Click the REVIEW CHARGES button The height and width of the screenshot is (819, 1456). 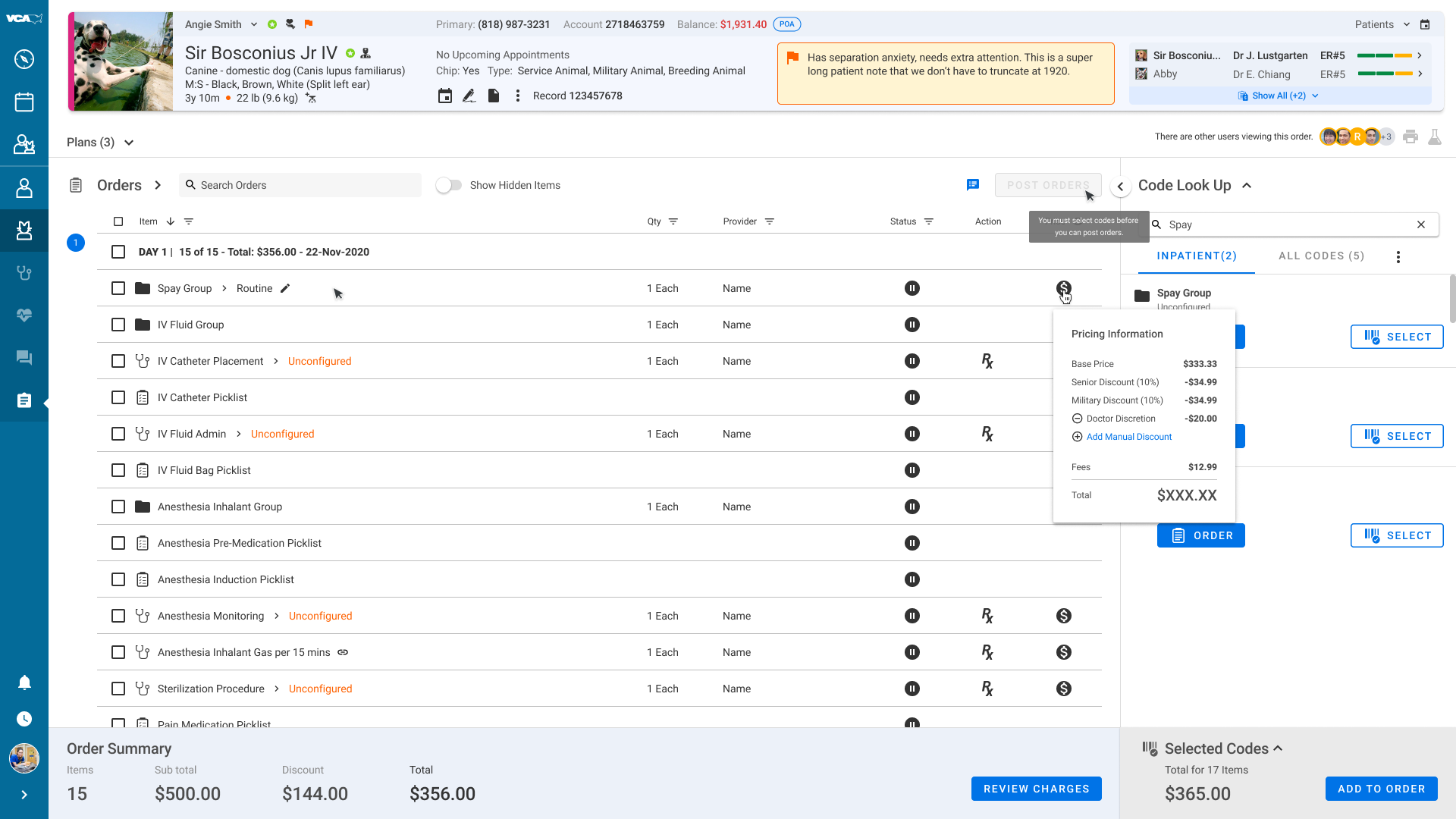(x=1036, y=789)
